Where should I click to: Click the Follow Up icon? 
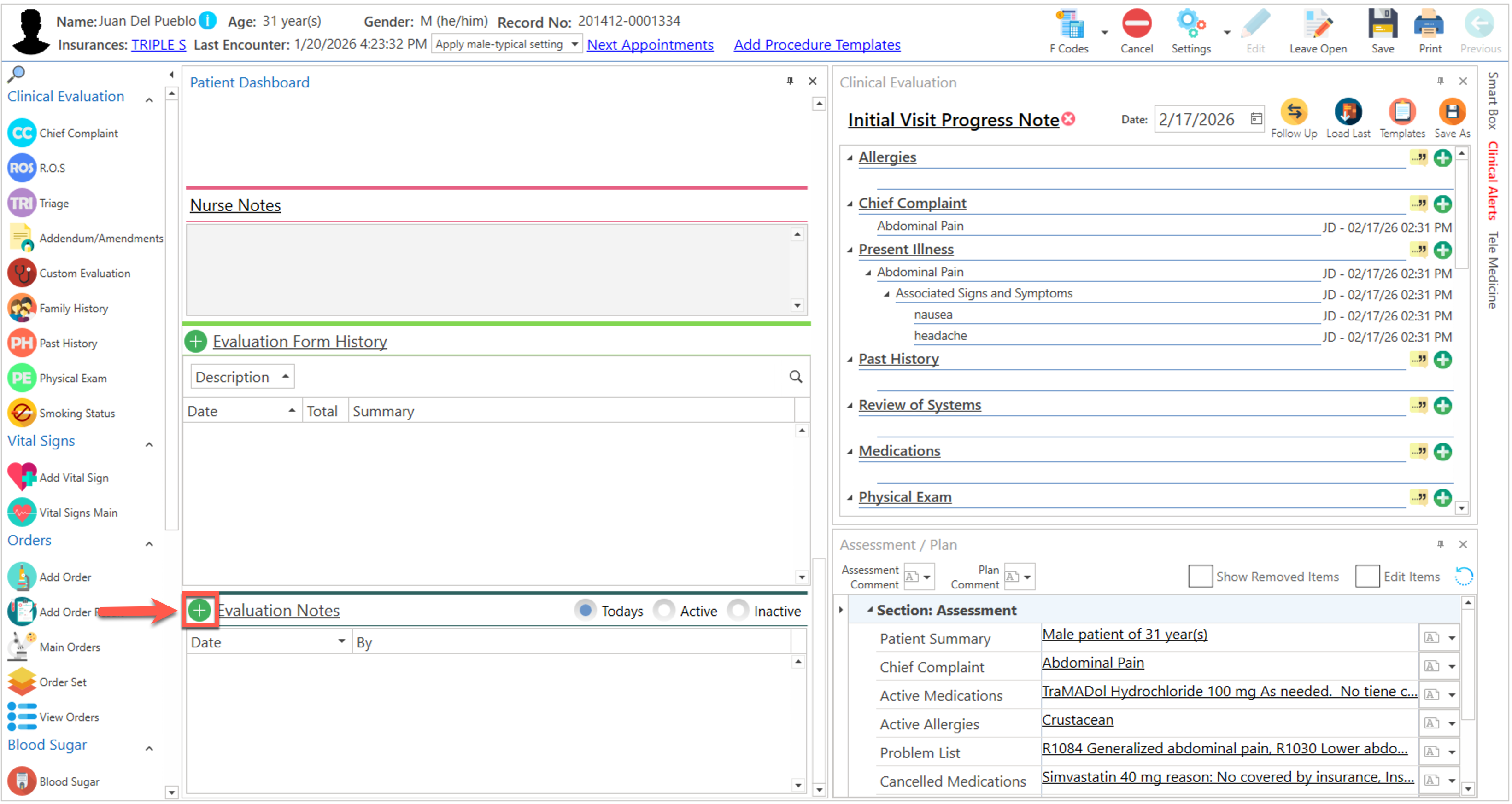tap(1294, 112)
